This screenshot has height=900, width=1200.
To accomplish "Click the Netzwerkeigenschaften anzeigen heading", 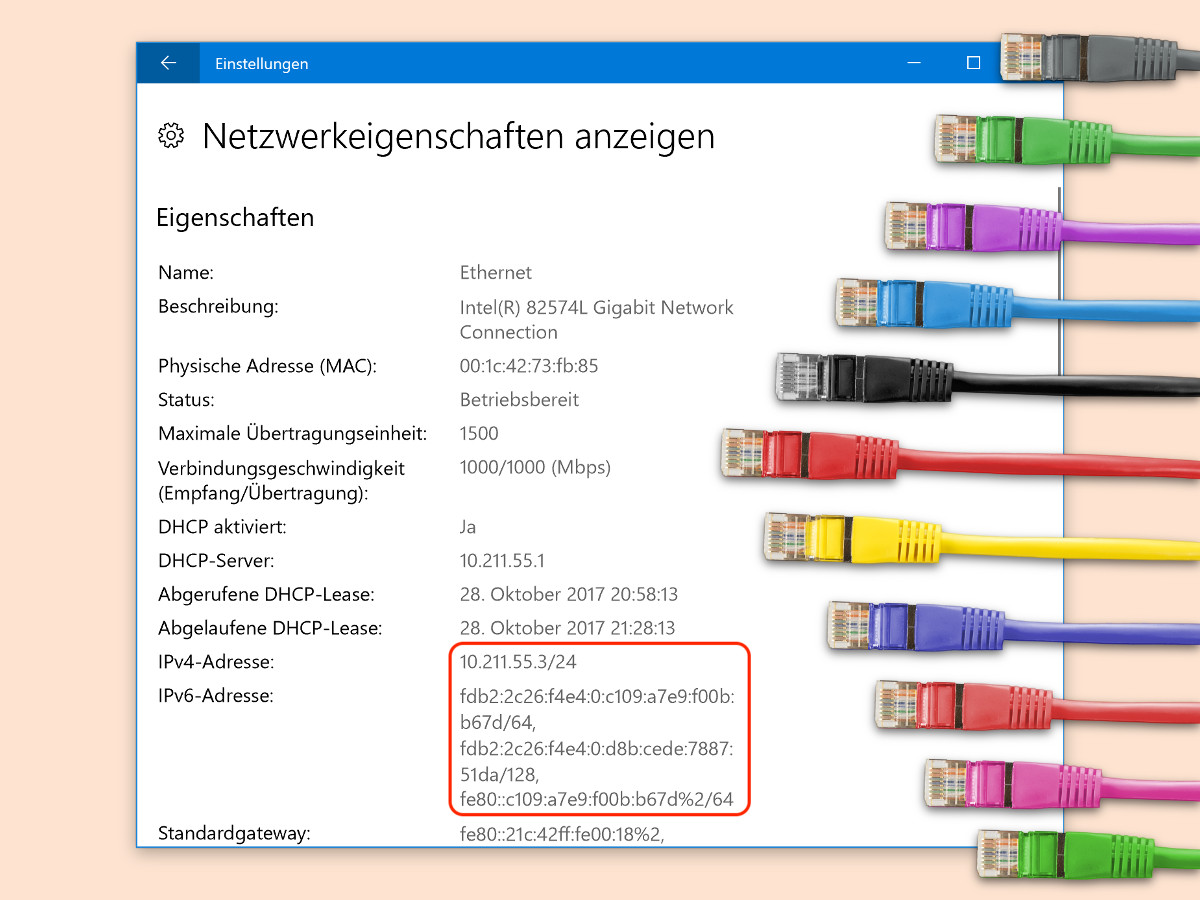I will pos(459,136).
